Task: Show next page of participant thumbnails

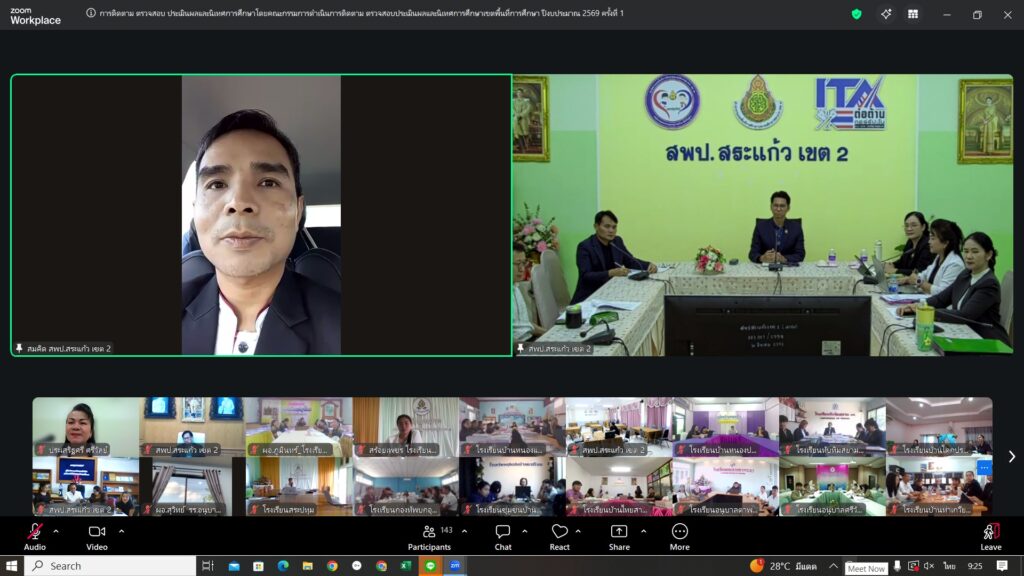Action: (x=1011, y=456)
